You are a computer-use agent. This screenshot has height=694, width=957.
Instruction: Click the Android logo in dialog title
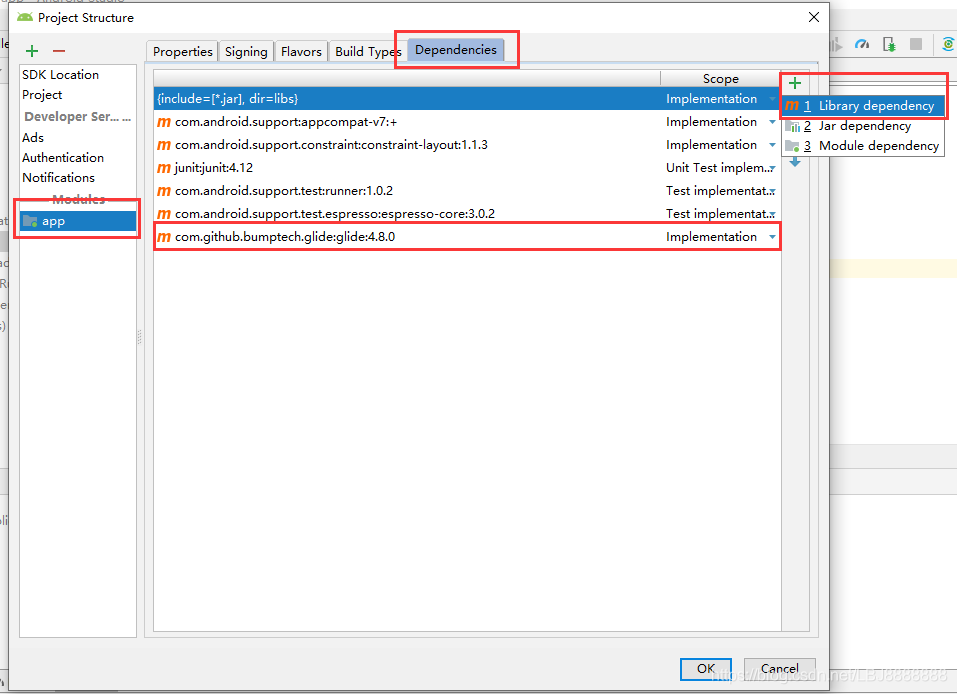[x=25, y=18]
